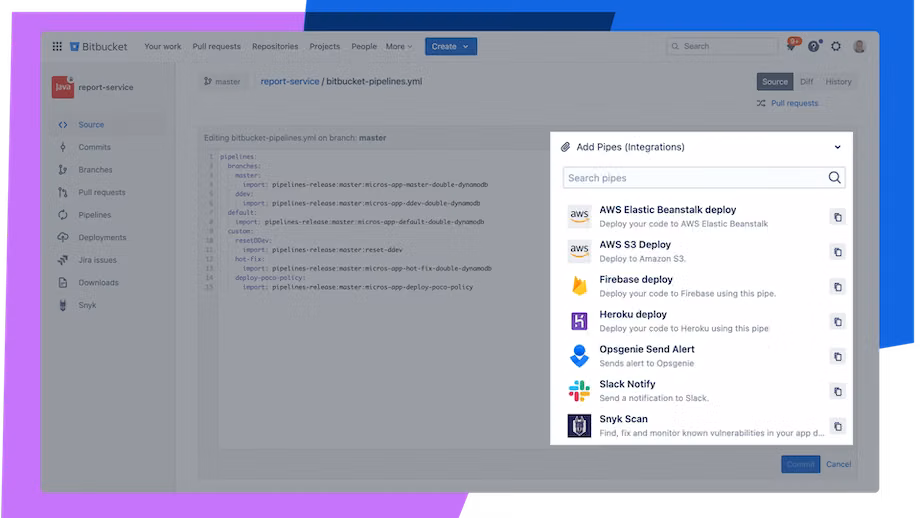
Task: Open Pipelines in the sidebar
Action: [95, 215]
